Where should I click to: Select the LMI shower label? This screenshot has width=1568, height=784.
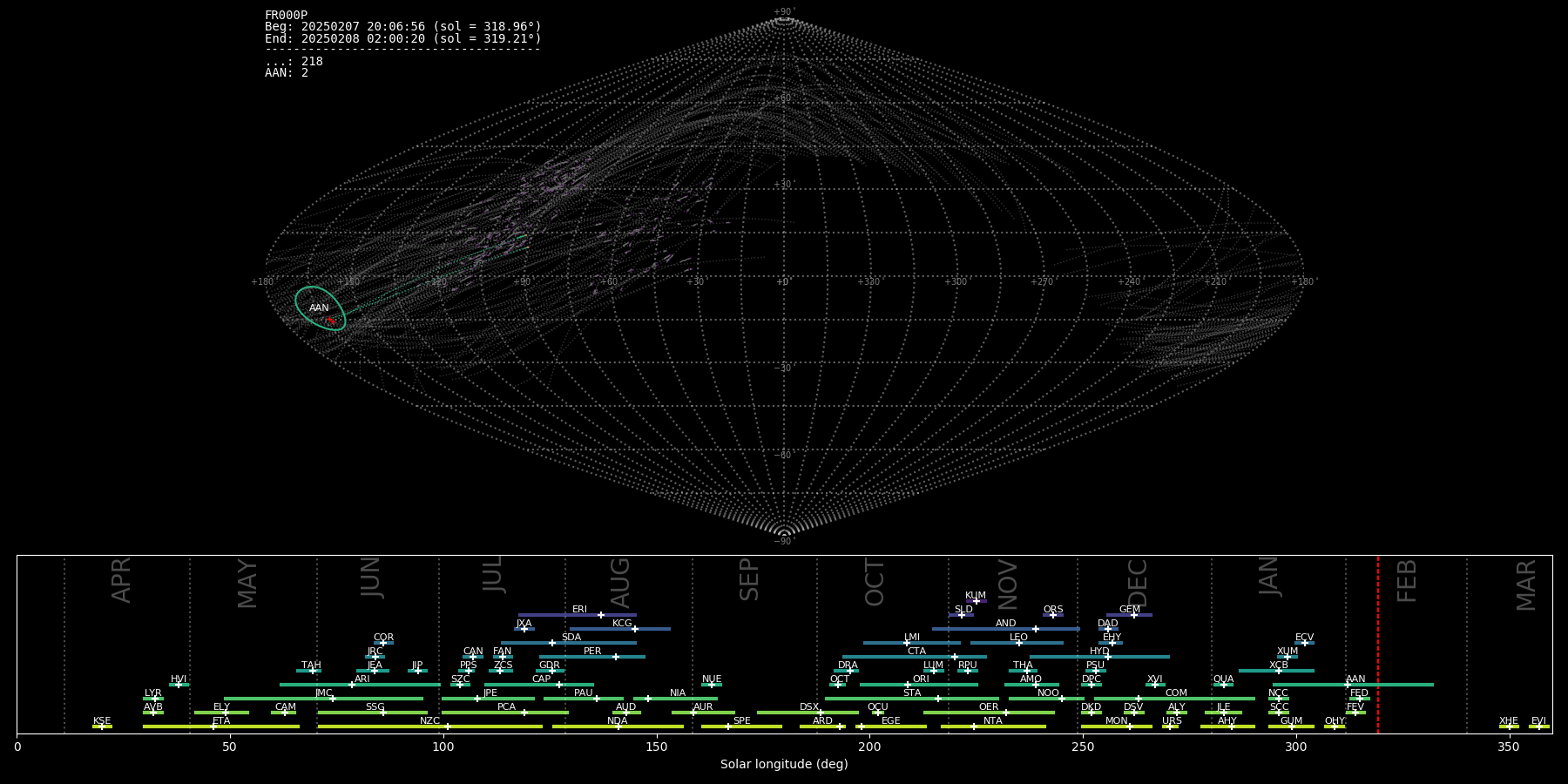(911, 637)
